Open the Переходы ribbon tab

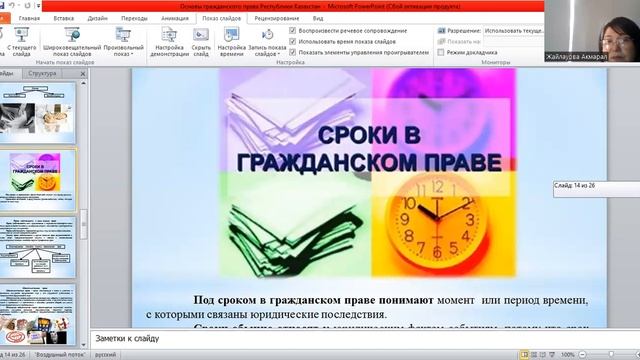[134, 18]
